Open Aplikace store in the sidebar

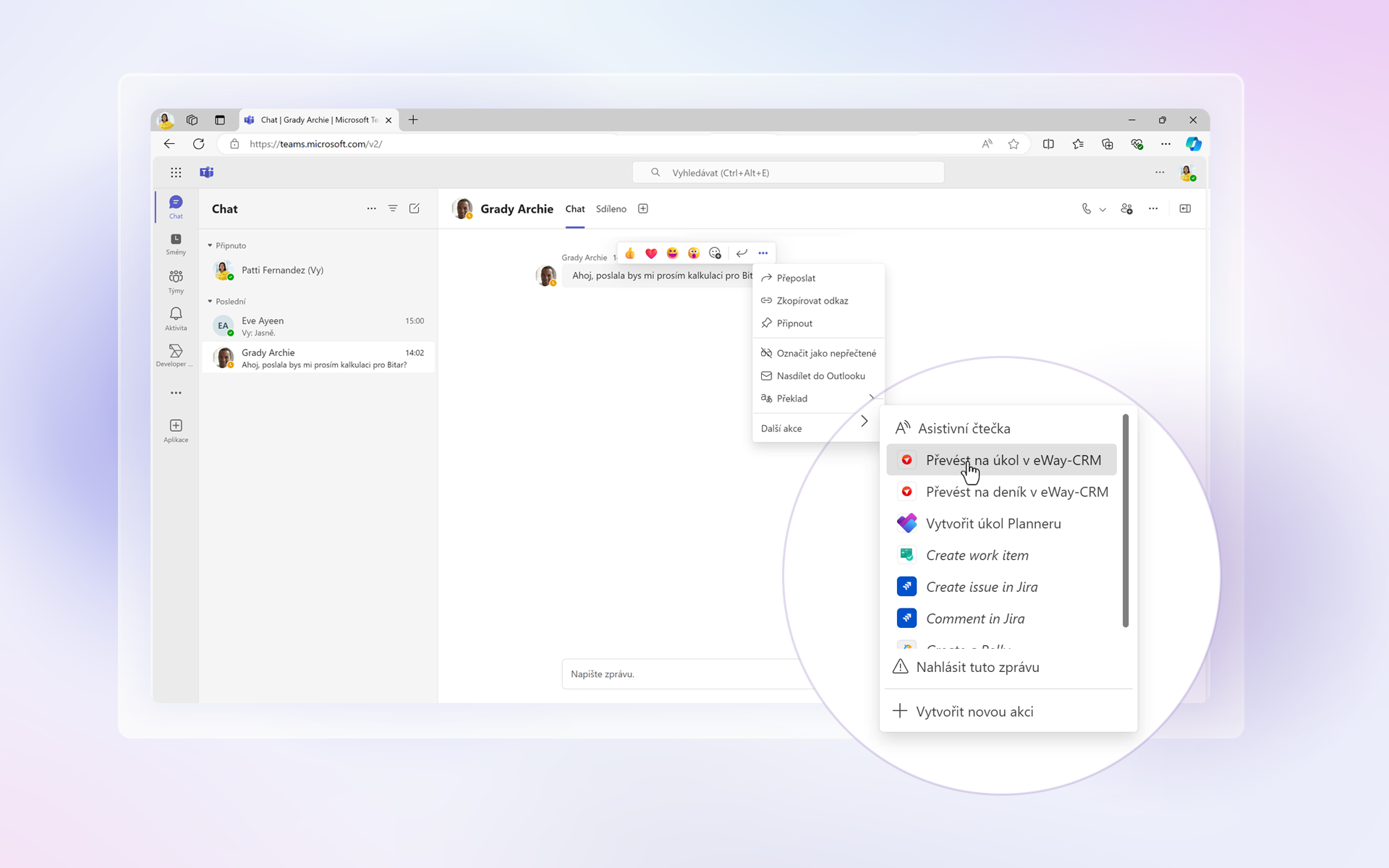point(176,430)
